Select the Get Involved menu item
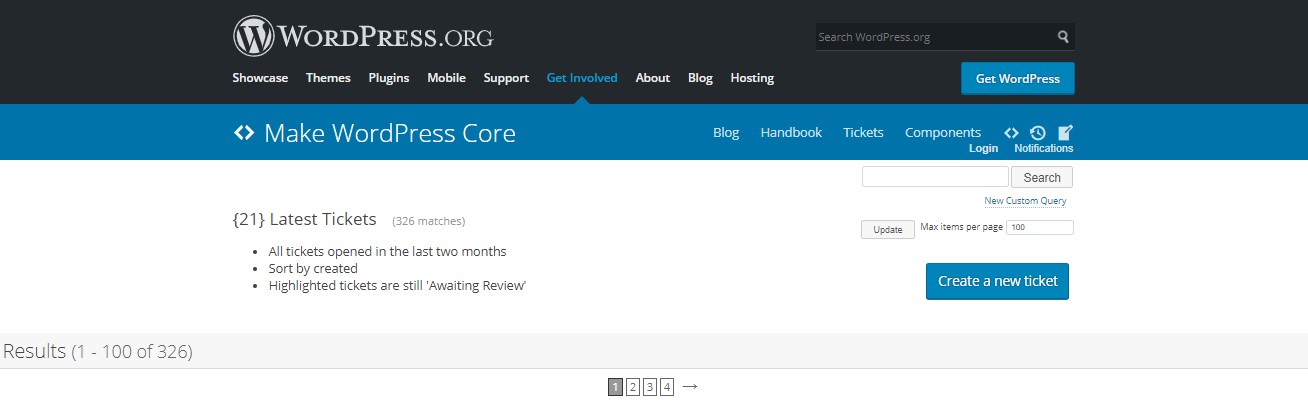The width and height of the screenshot is (1308, 417). point(582,78)
